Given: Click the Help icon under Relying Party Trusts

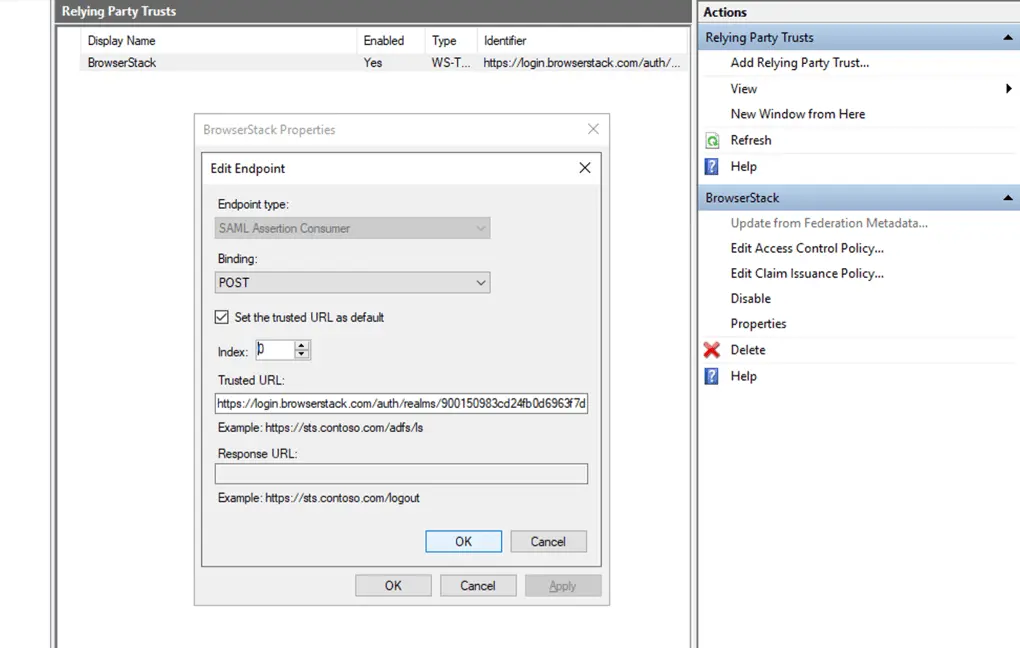Looking at the screenshot, I should 712,167.
